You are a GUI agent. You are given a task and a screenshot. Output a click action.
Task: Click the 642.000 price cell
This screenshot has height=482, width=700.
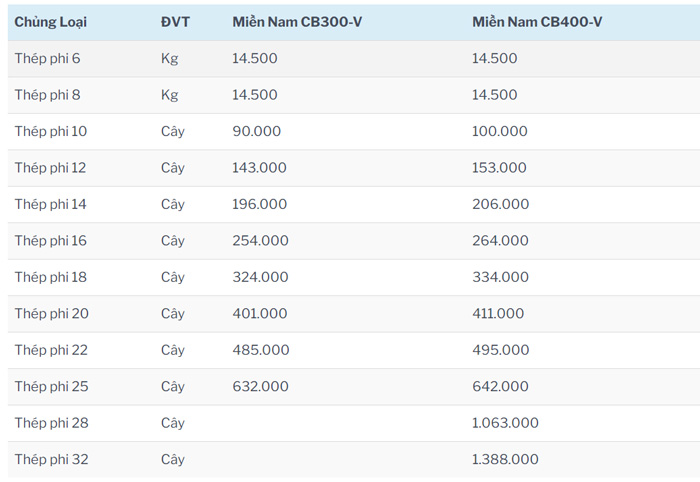pyautogui.click(x=500, y=387)
